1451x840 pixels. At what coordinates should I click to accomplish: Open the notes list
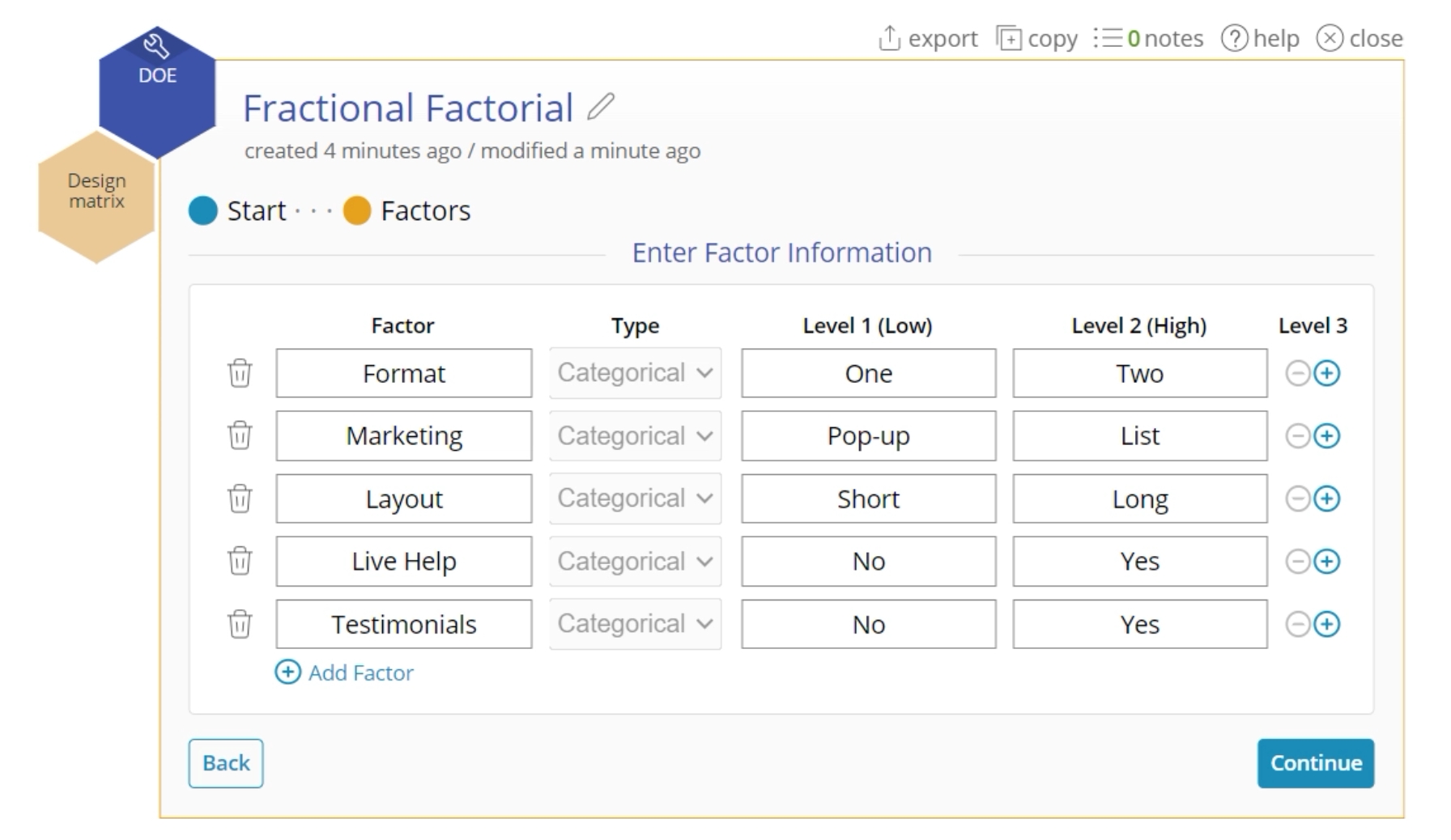tap(1148, 38)
